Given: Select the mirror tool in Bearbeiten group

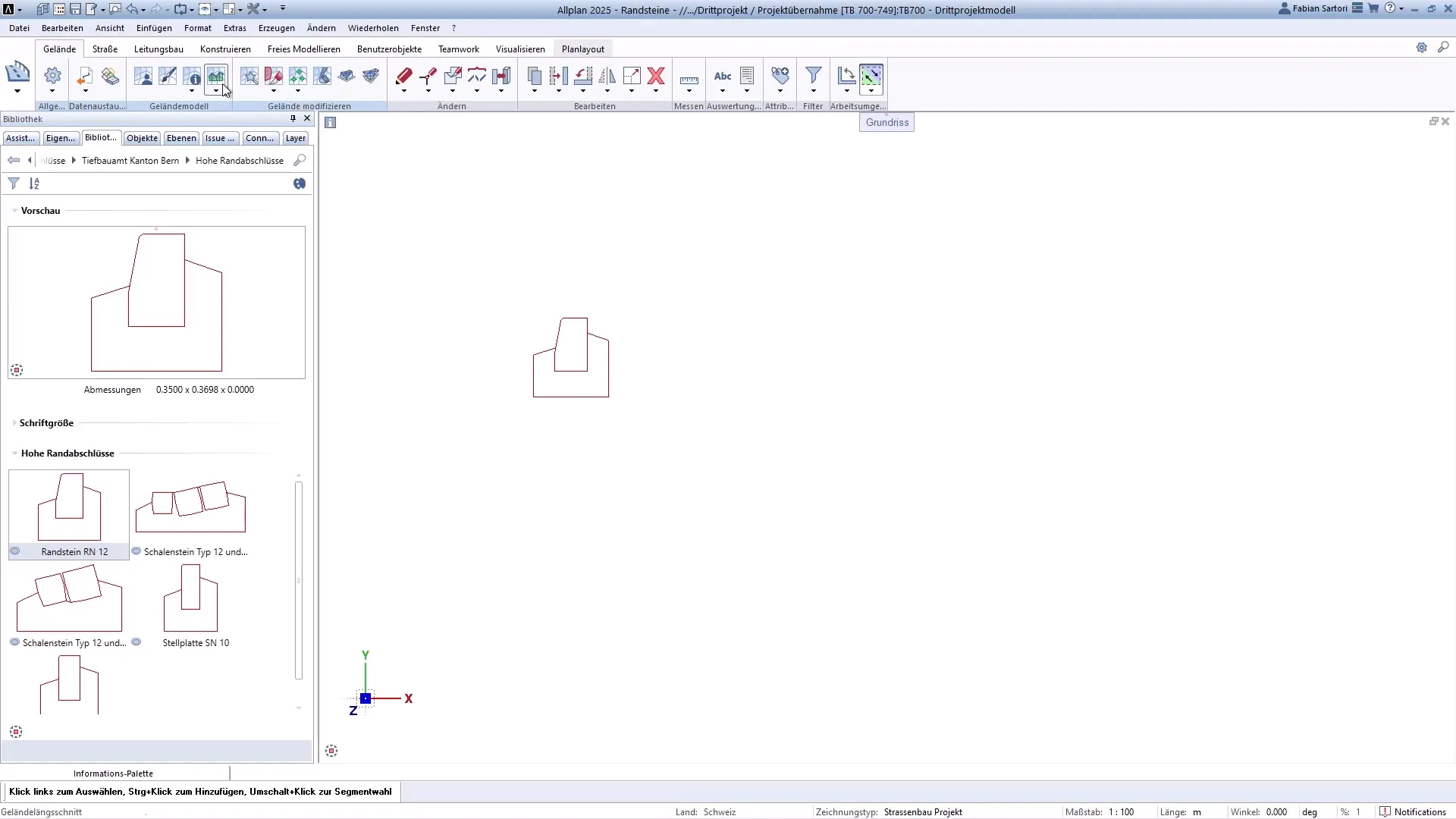Looking at the screenshot, I should pos(607,76).
